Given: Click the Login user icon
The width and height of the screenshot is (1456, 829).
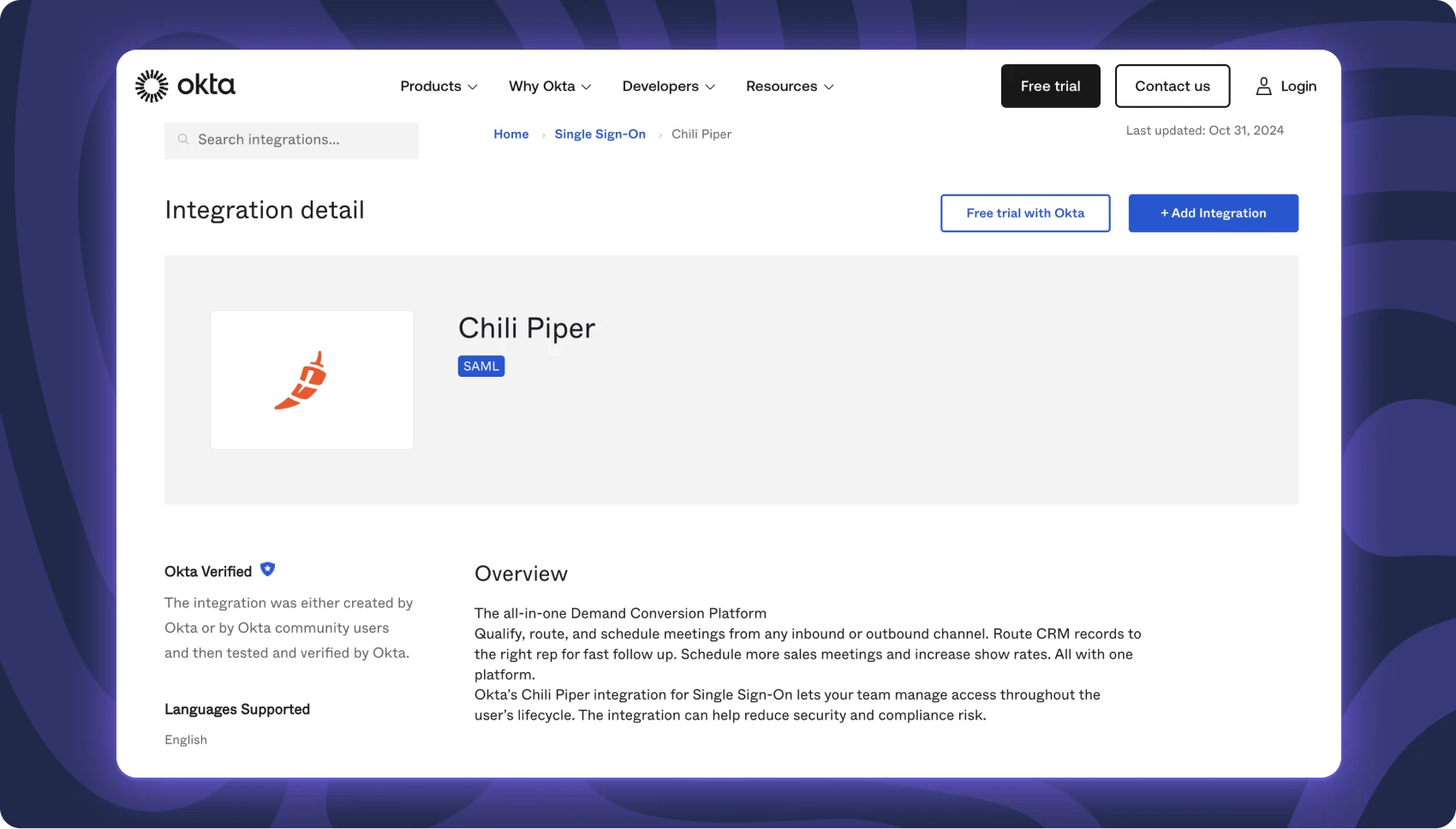Looking at the screenshot, I should (x=1263, y=86).
